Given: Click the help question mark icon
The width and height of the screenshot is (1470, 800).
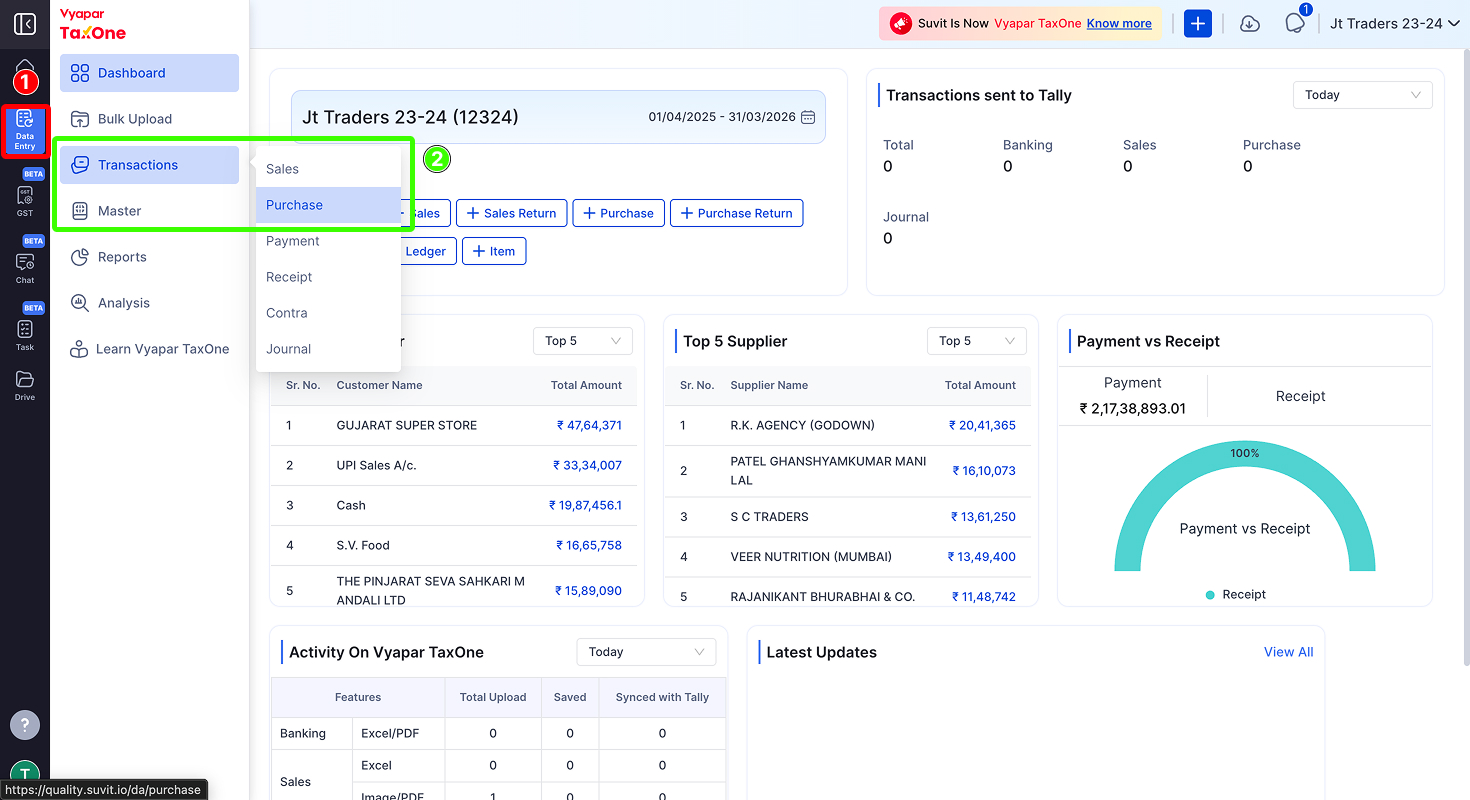Looking at the screenshot, I should 25,725.
